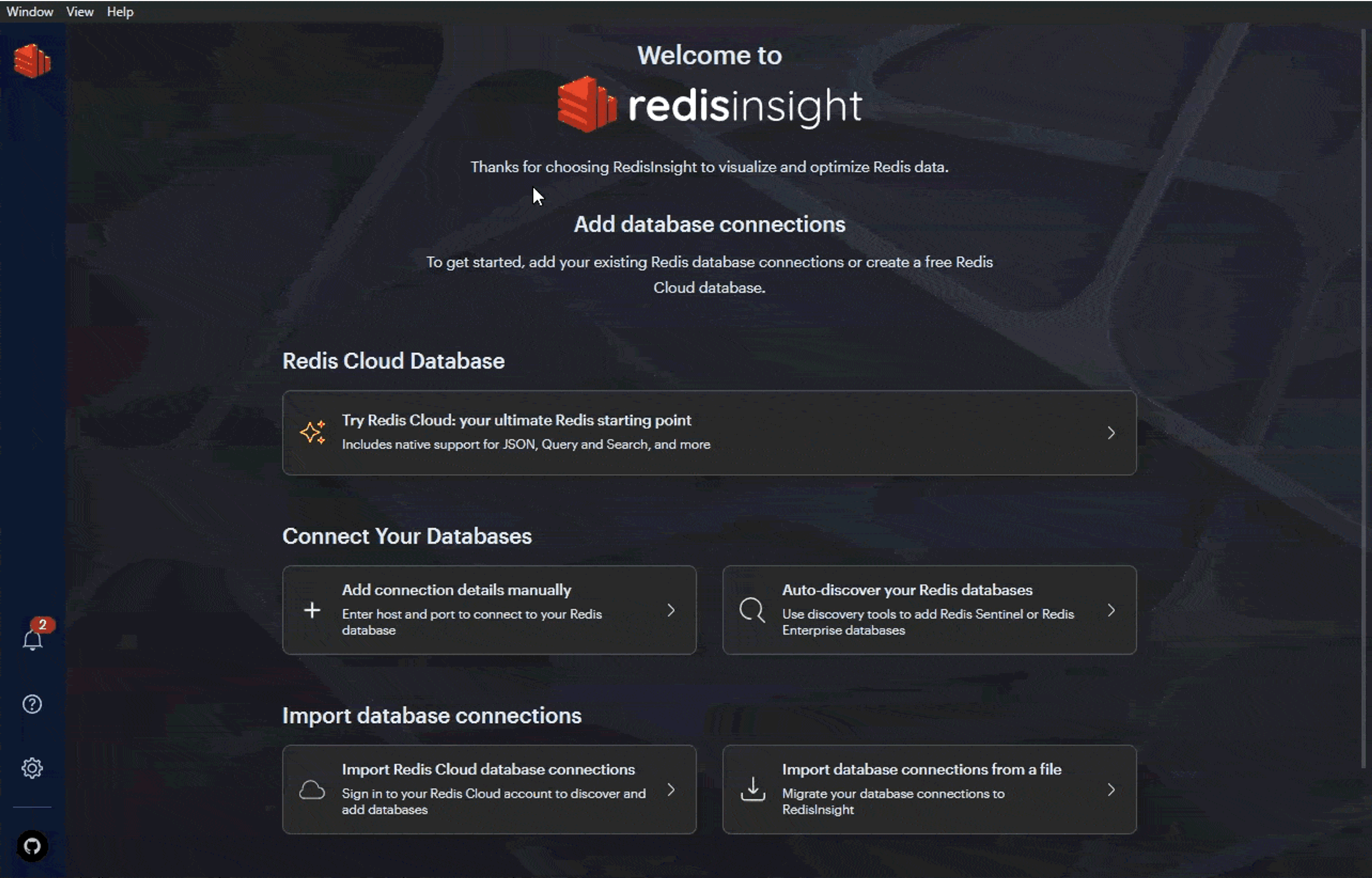This screenshot has width=1372, height=878.
Task: Click the chevron on Add connection details manually
Action: coord(671,610)
